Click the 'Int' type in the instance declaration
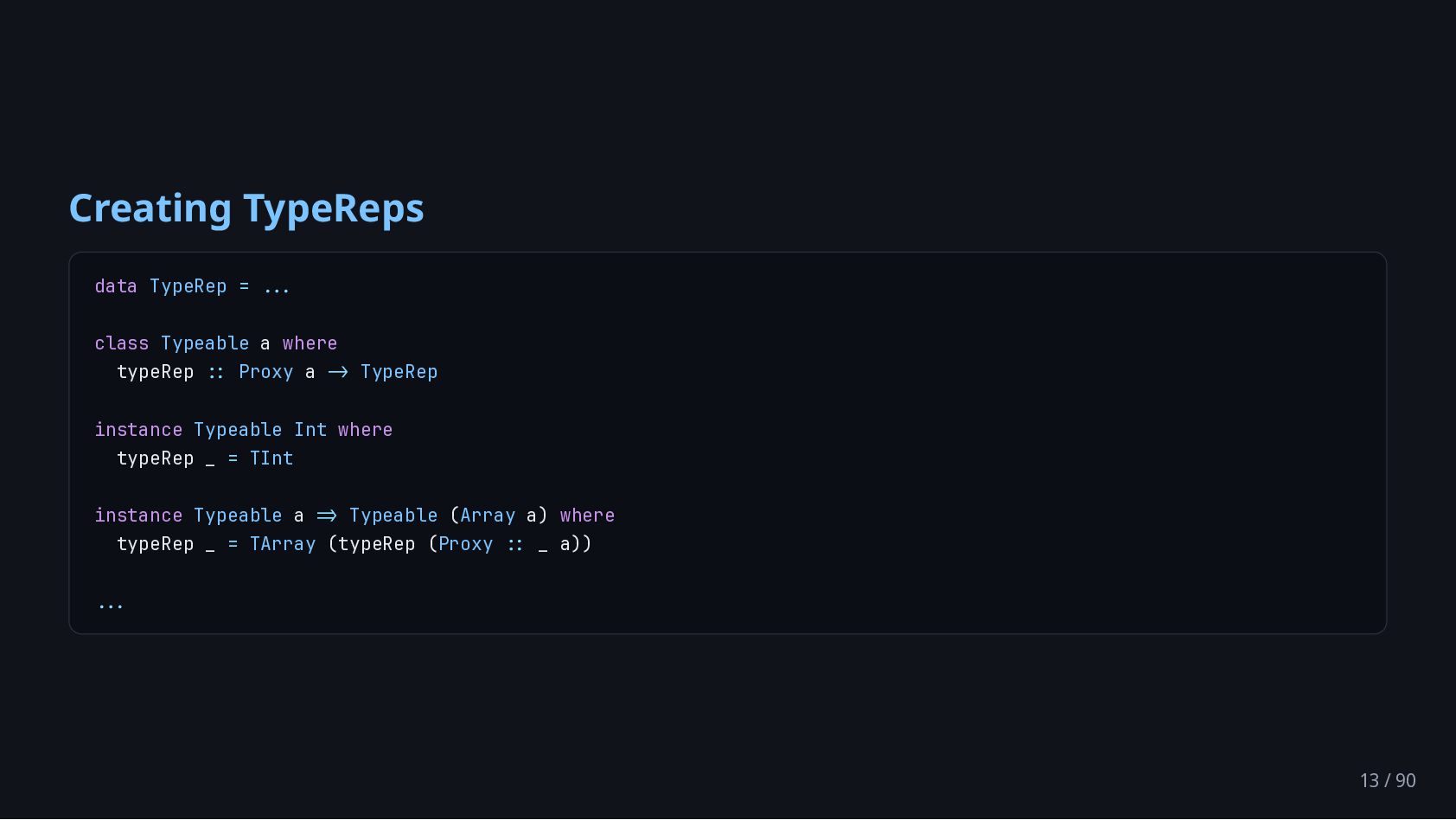This screenshot has height=820, width=1456. 310,430
